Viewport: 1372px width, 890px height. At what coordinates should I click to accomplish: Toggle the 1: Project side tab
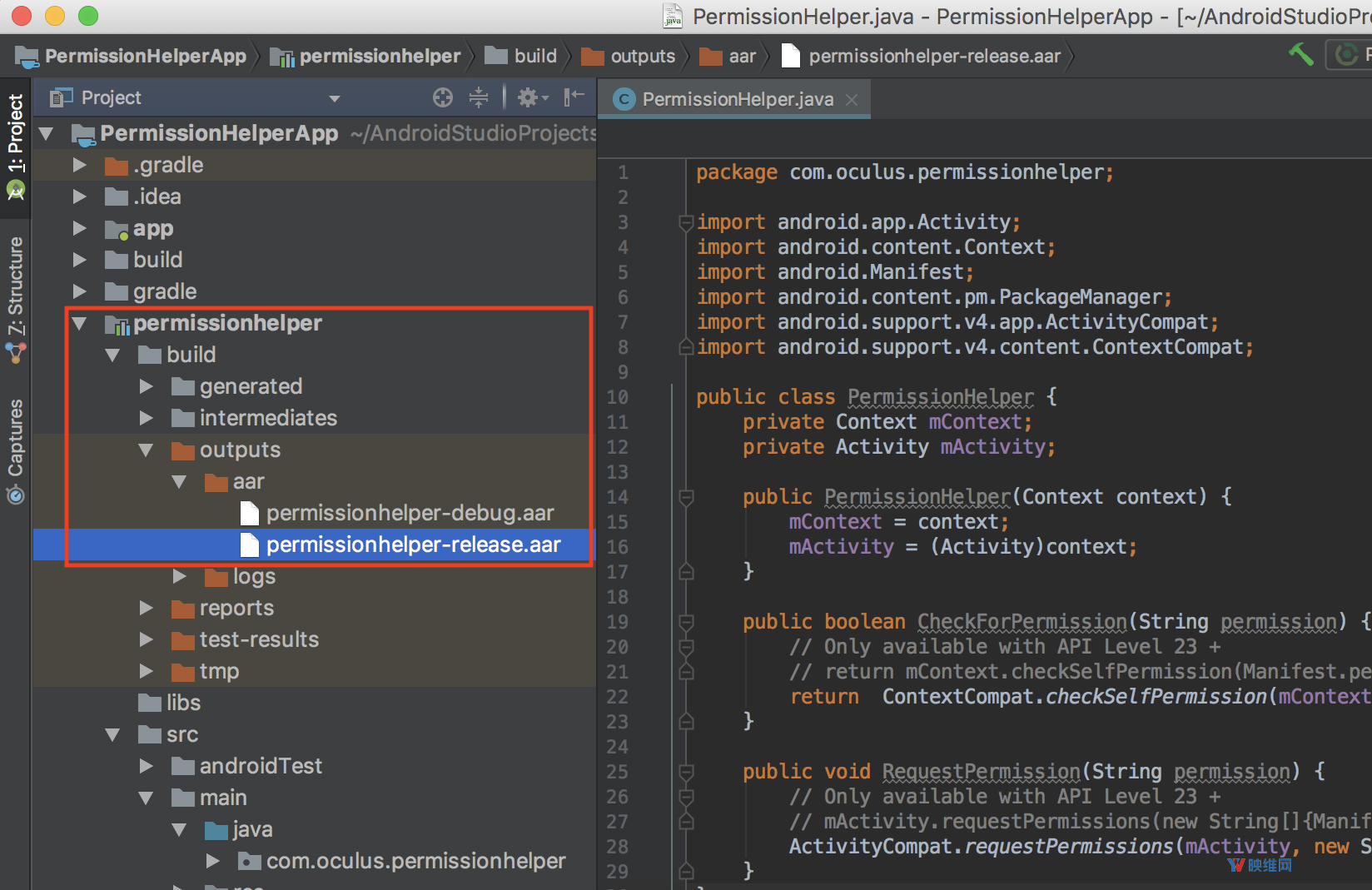tap(15, 146)
